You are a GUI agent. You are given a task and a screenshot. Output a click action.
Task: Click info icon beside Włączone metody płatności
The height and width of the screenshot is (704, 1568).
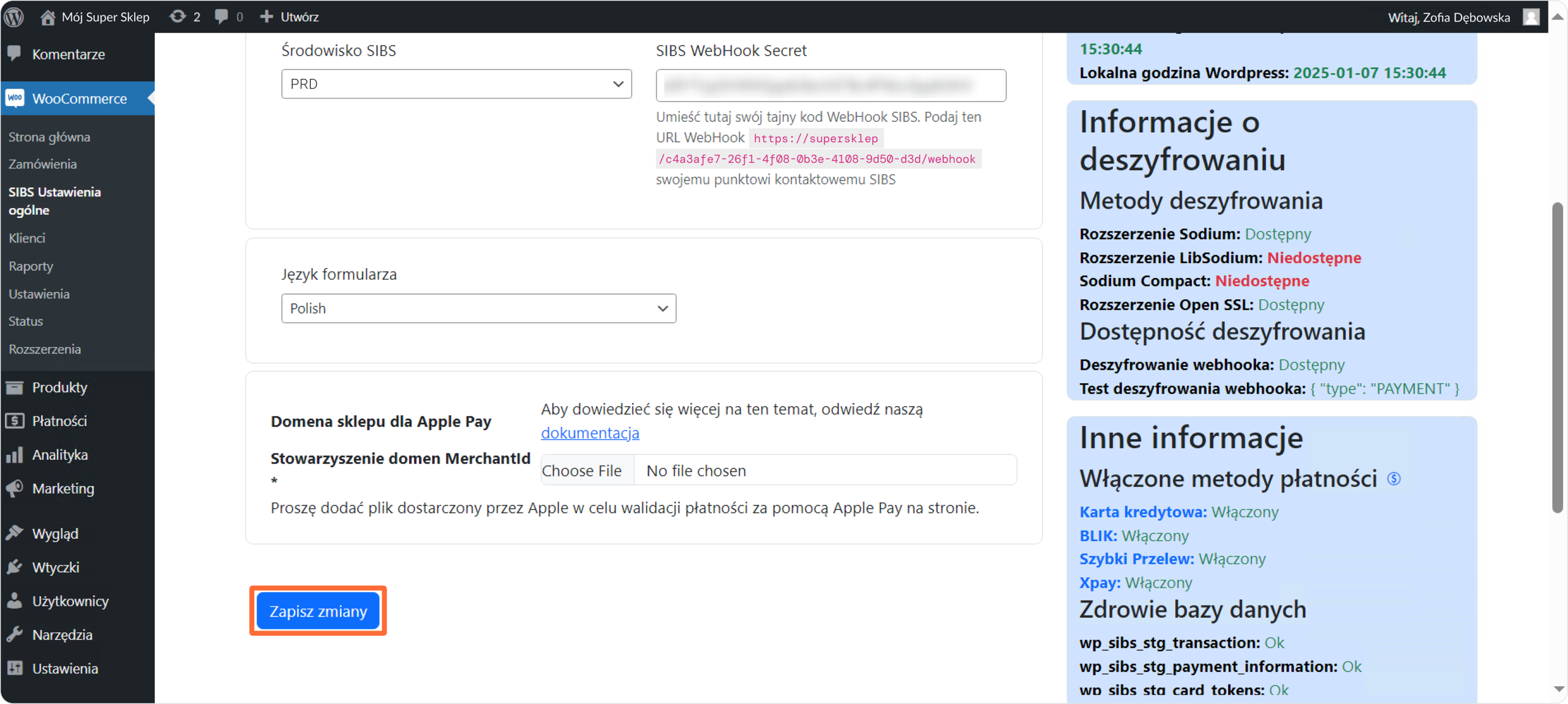point(1394,479)
